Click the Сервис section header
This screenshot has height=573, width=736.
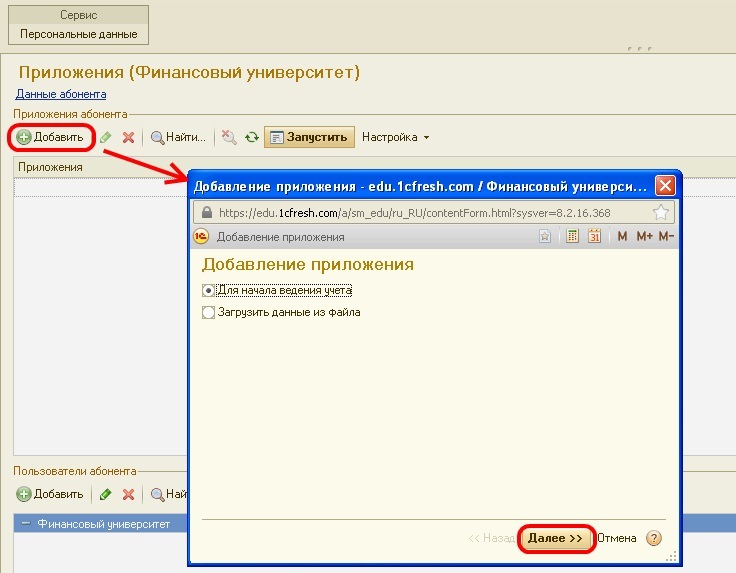pos(79,15)
